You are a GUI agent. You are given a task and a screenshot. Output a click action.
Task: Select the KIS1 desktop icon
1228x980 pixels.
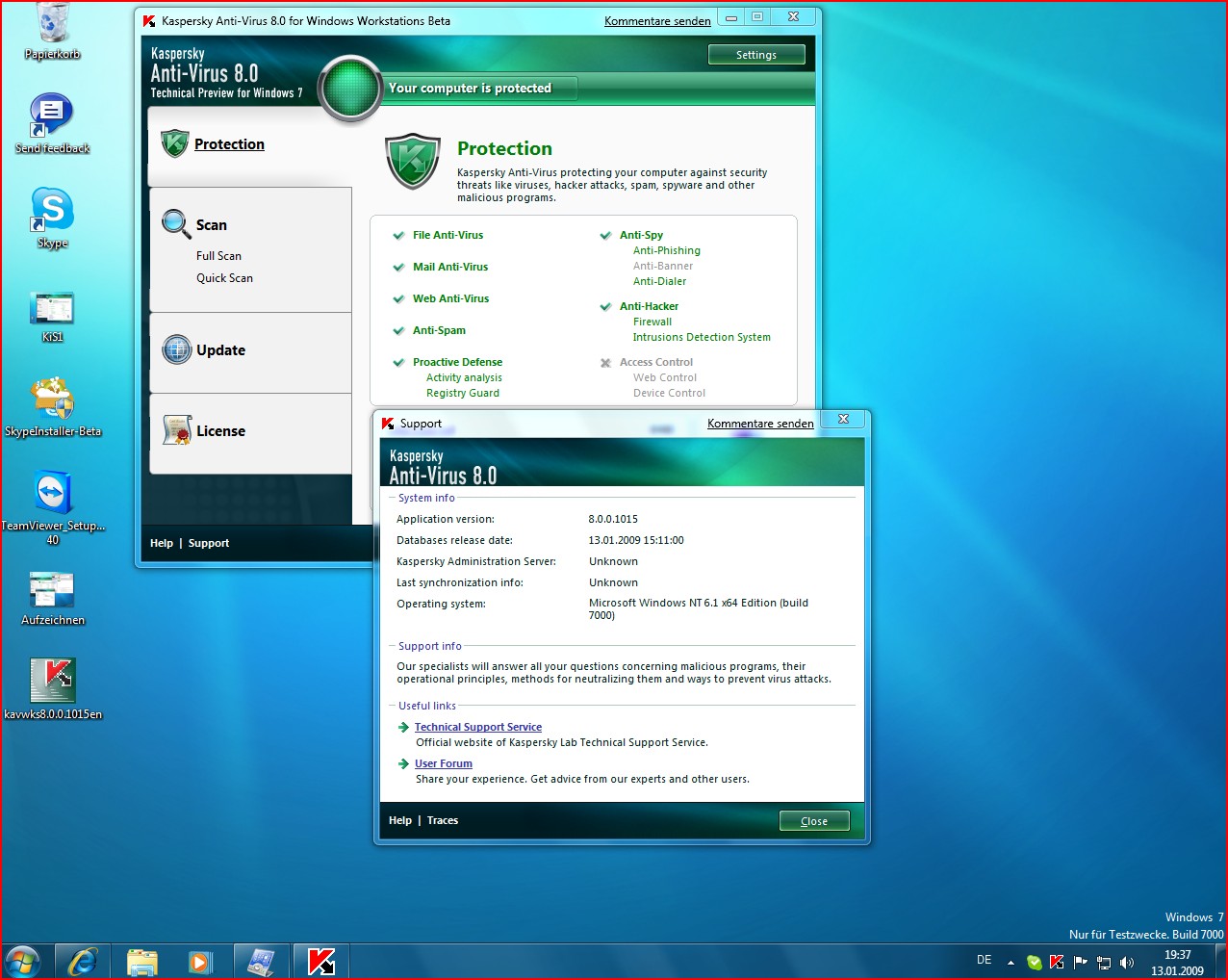click(52, 317)
